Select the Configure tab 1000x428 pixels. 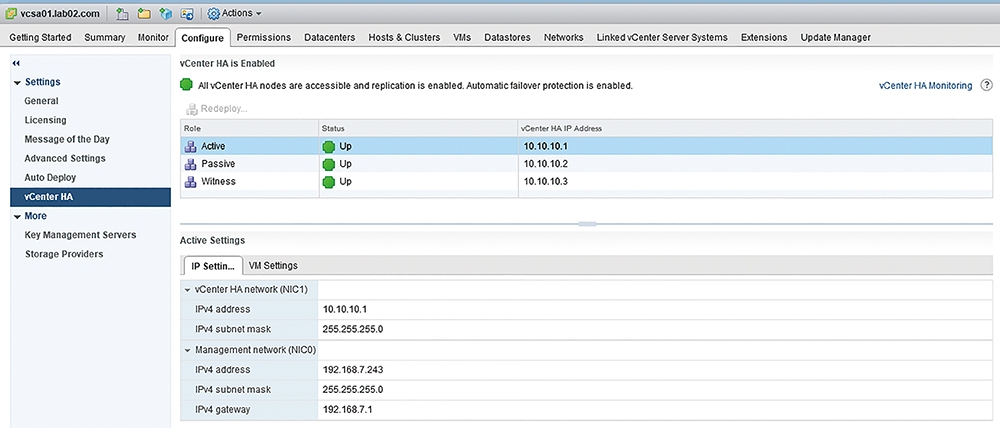202,38
